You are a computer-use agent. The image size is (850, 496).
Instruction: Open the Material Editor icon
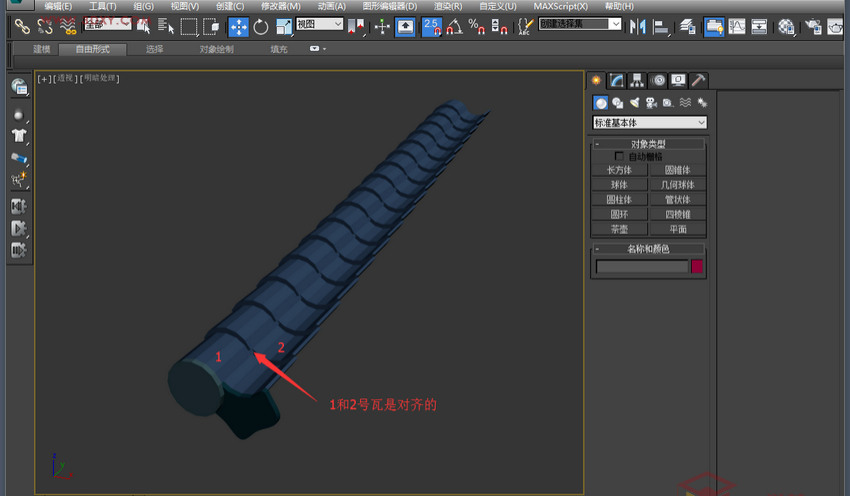point(786,26)
